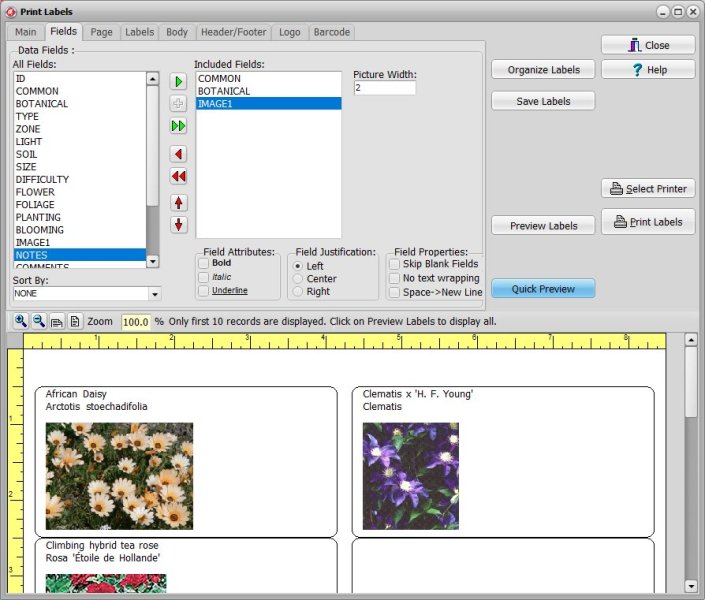Click Quick Preview button
705x600 pixels.
coord(543,289)
